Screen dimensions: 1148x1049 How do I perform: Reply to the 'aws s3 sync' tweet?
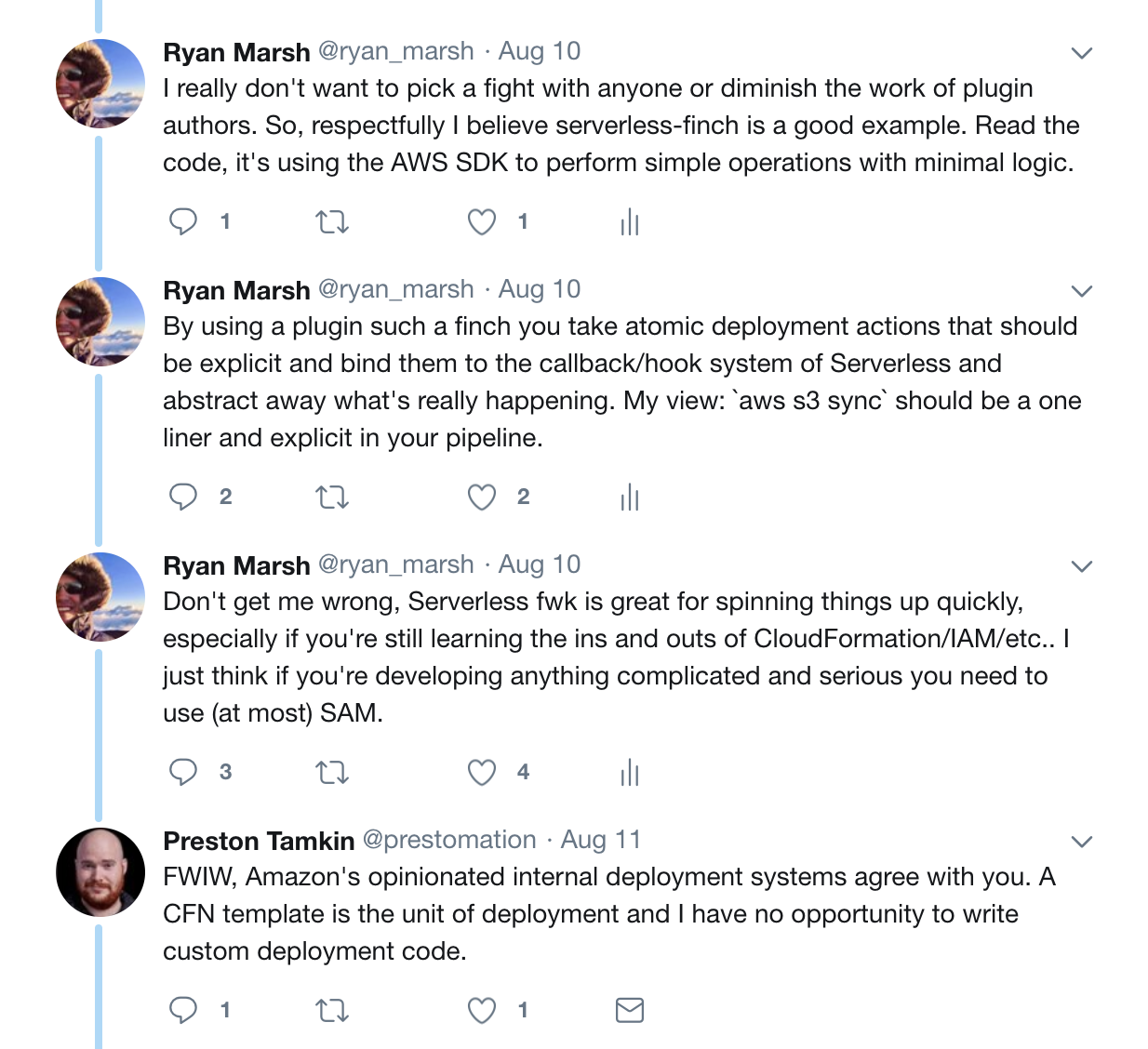pyautogui.click(x=183, y=497)
